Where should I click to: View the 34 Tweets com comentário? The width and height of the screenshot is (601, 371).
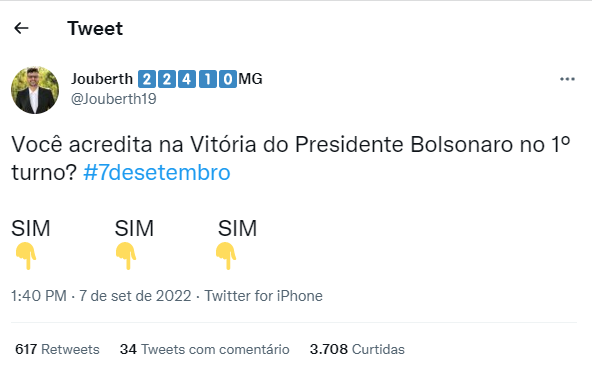click(x=205, y=350)
